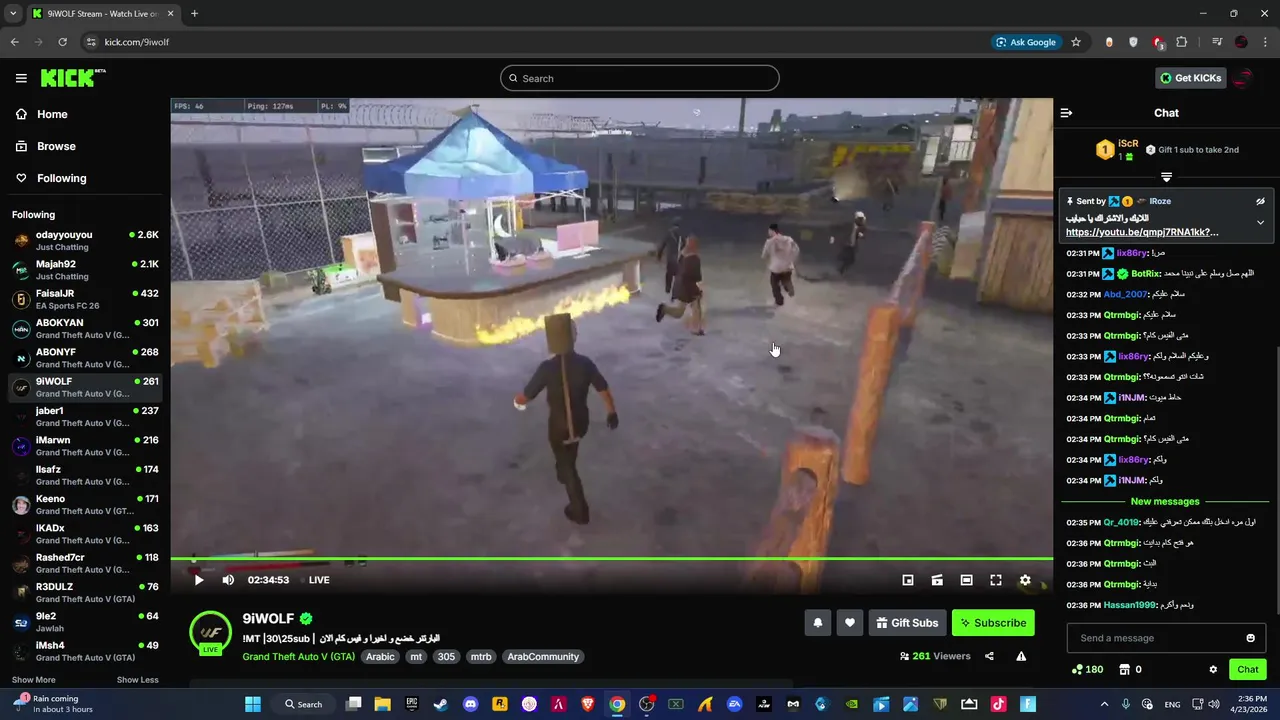1280x720 pixels.
Task: Click the KICK logo
Action: (72, 77)
